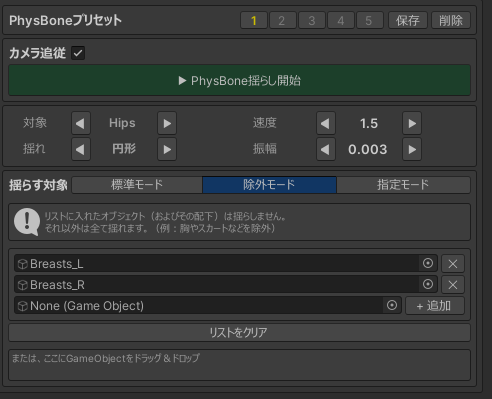Click the cube icon beside None (Game Object)
The height and width of the screenshot is (399, 492).
(x=23, y=306)
